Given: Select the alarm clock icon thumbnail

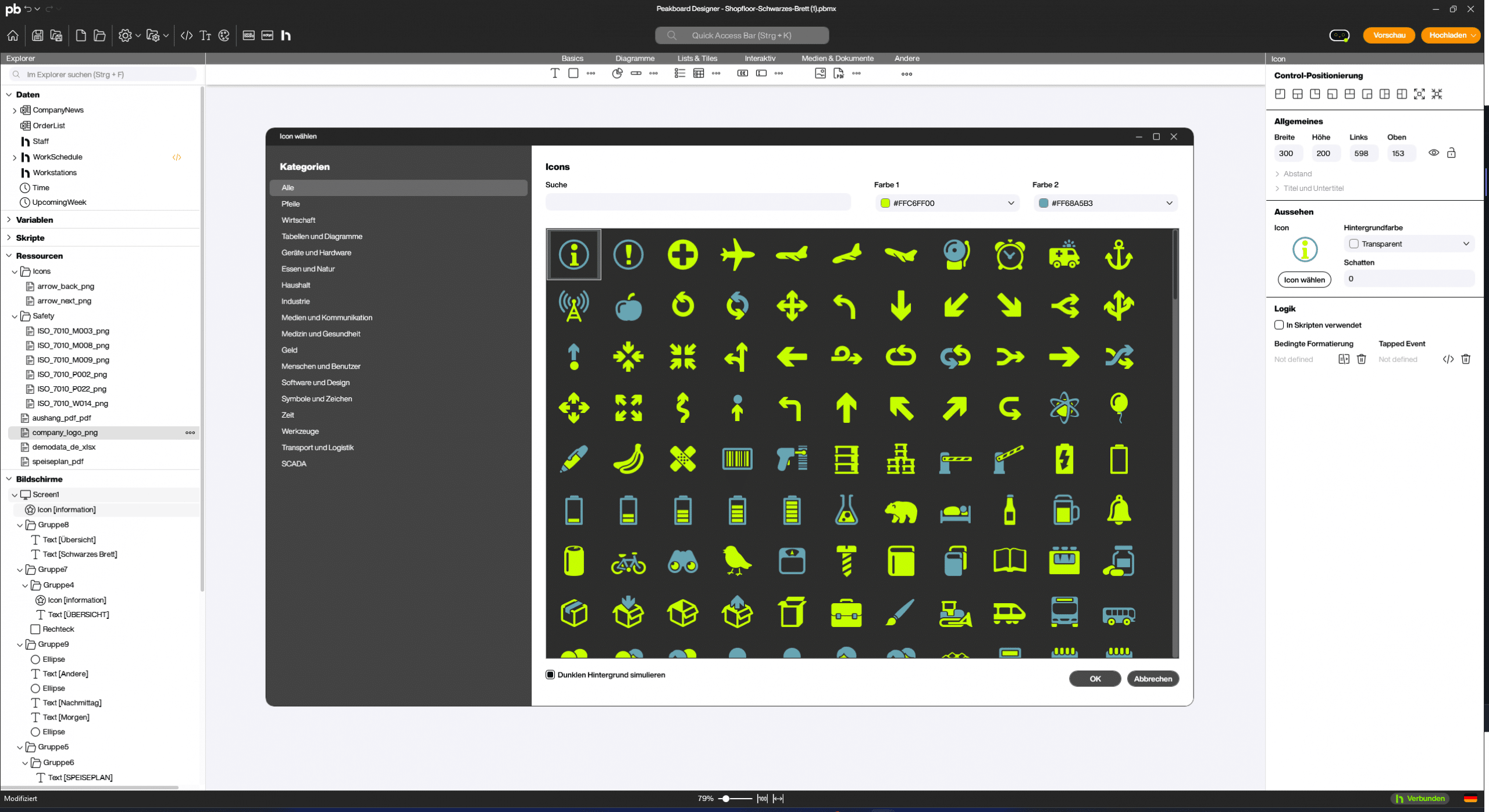Looking at the screenshot, I should (1010, 254).
